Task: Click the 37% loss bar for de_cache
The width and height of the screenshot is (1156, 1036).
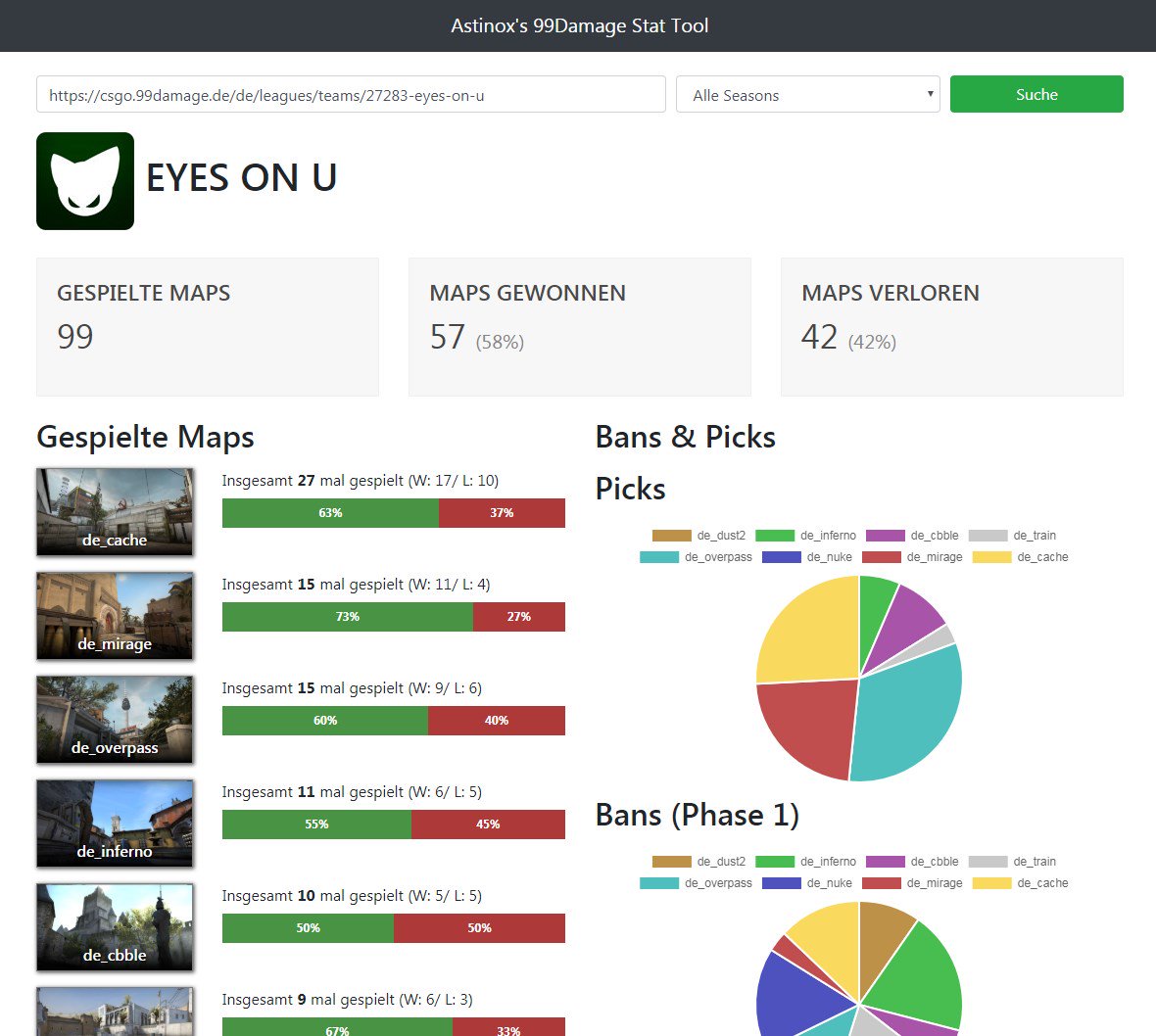Action: click(502, 513)
